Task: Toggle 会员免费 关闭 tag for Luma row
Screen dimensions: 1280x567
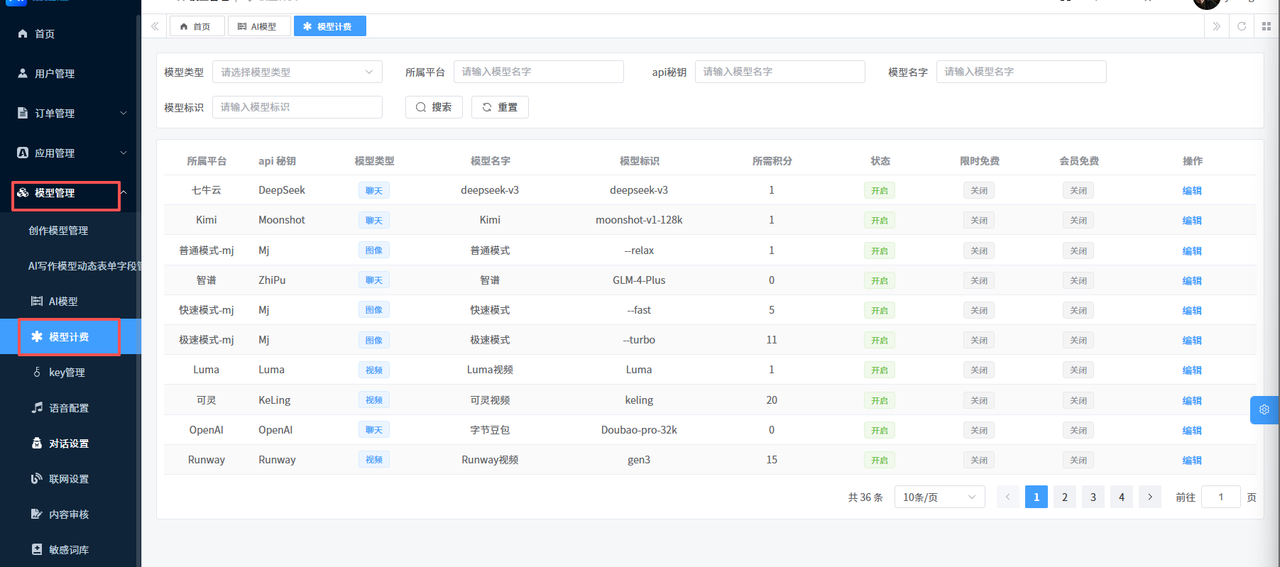Action: 1077,370
